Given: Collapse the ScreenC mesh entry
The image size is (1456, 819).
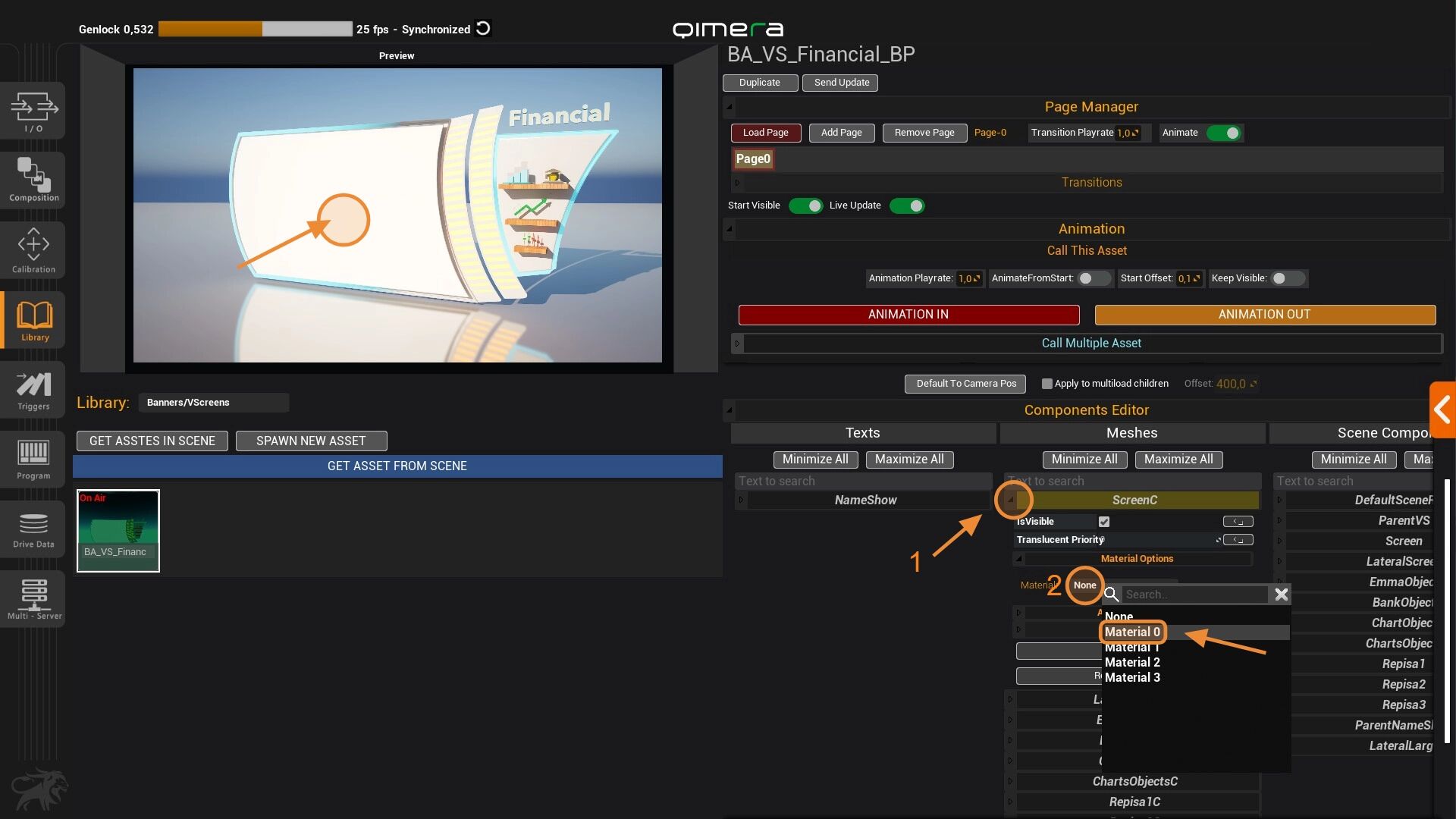Looking at the screenshot, I should click(1011, 500).
